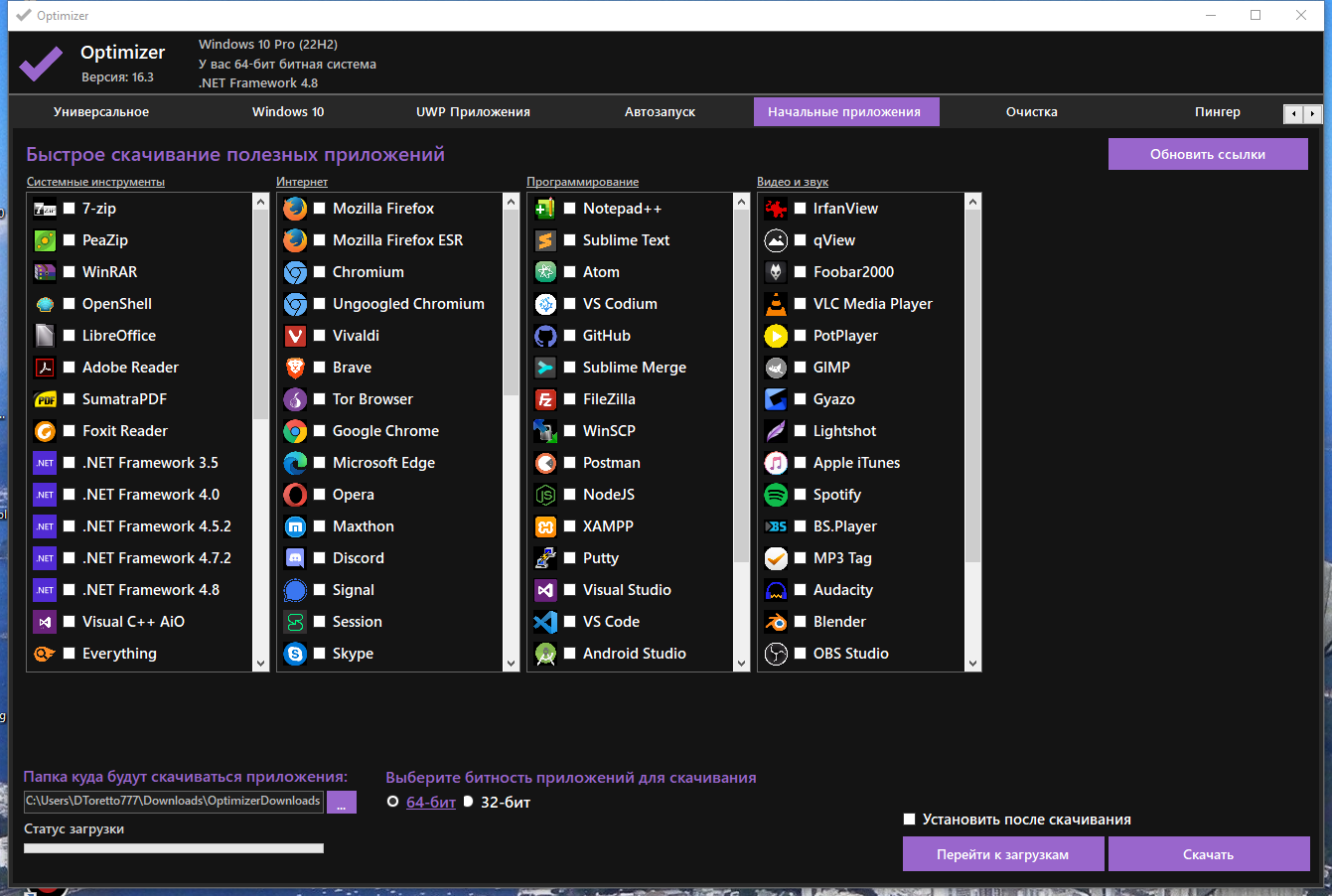
Task: Check the Visual Studio checkbox
Action: (x=570, y=590)
